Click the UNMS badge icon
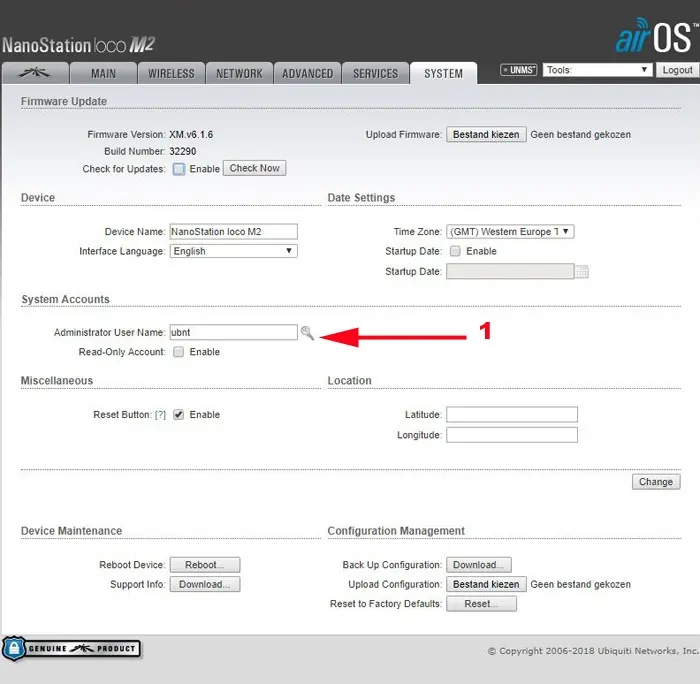Screen dimensions: 700x684 (519, 70)
